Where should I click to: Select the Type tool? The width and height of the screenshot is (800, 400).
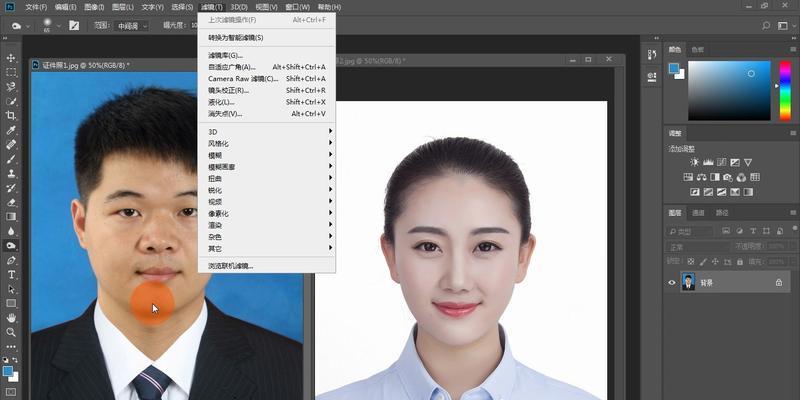11,274
